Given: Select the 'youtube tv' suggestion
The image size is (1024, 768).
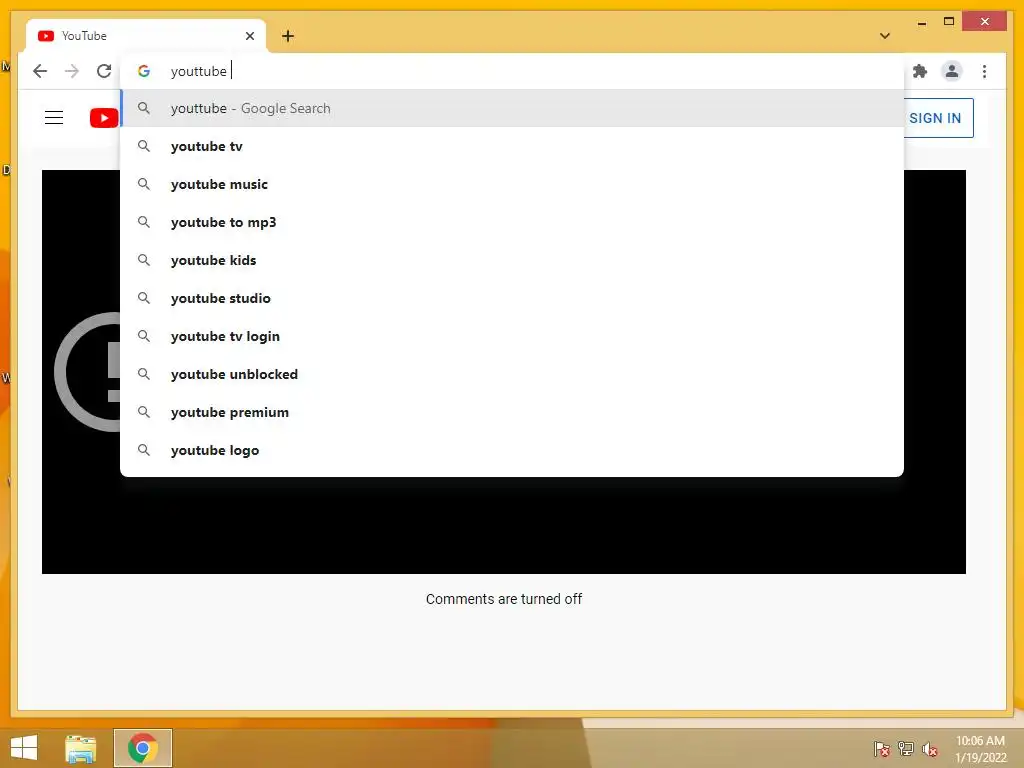Looking at the screenshot, I should click(x=512, y=146).
